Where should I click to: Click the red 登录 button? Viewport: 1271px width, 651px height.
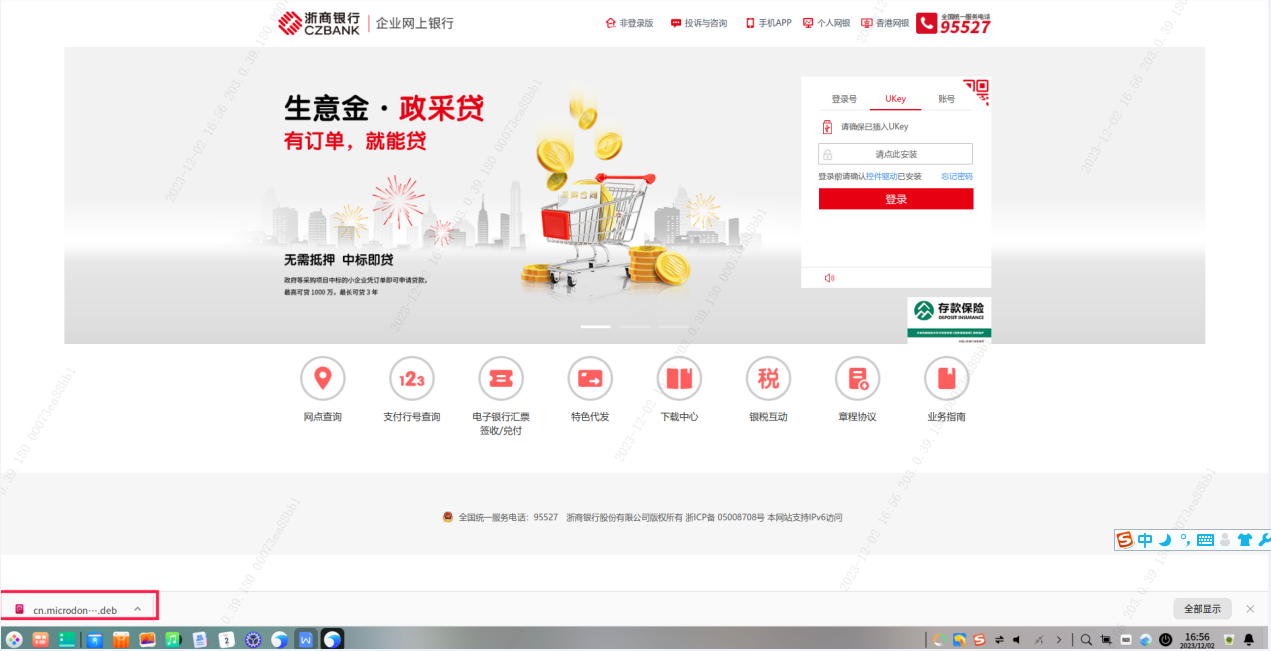(896, 199)
